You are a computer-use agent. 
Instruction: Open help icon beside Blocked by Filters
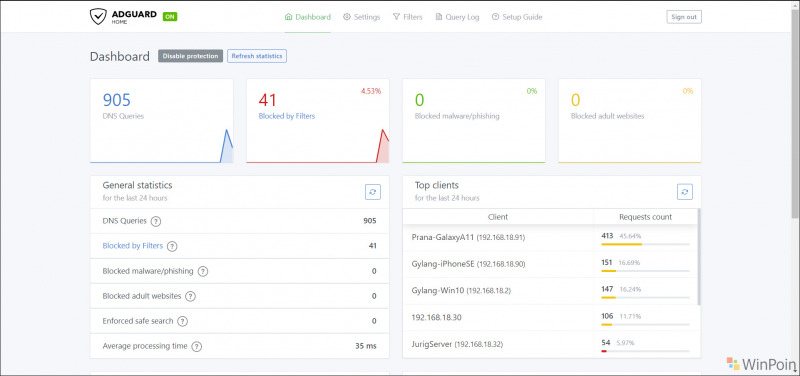pyautogui.click(x=172, y=246)
